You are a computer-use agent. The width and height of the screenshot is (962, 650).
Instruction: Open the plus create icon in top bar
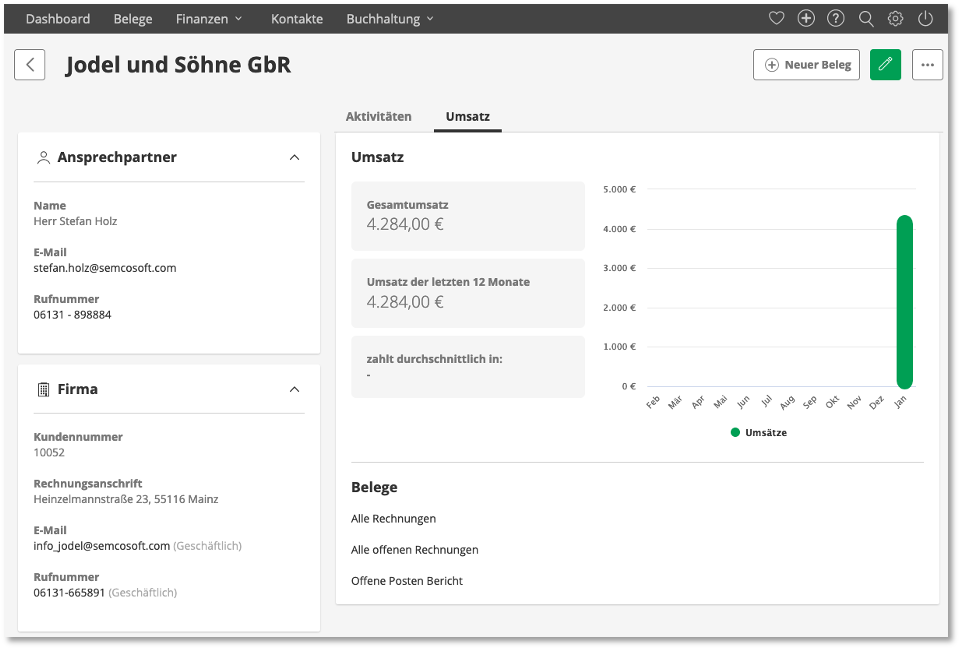806,18
